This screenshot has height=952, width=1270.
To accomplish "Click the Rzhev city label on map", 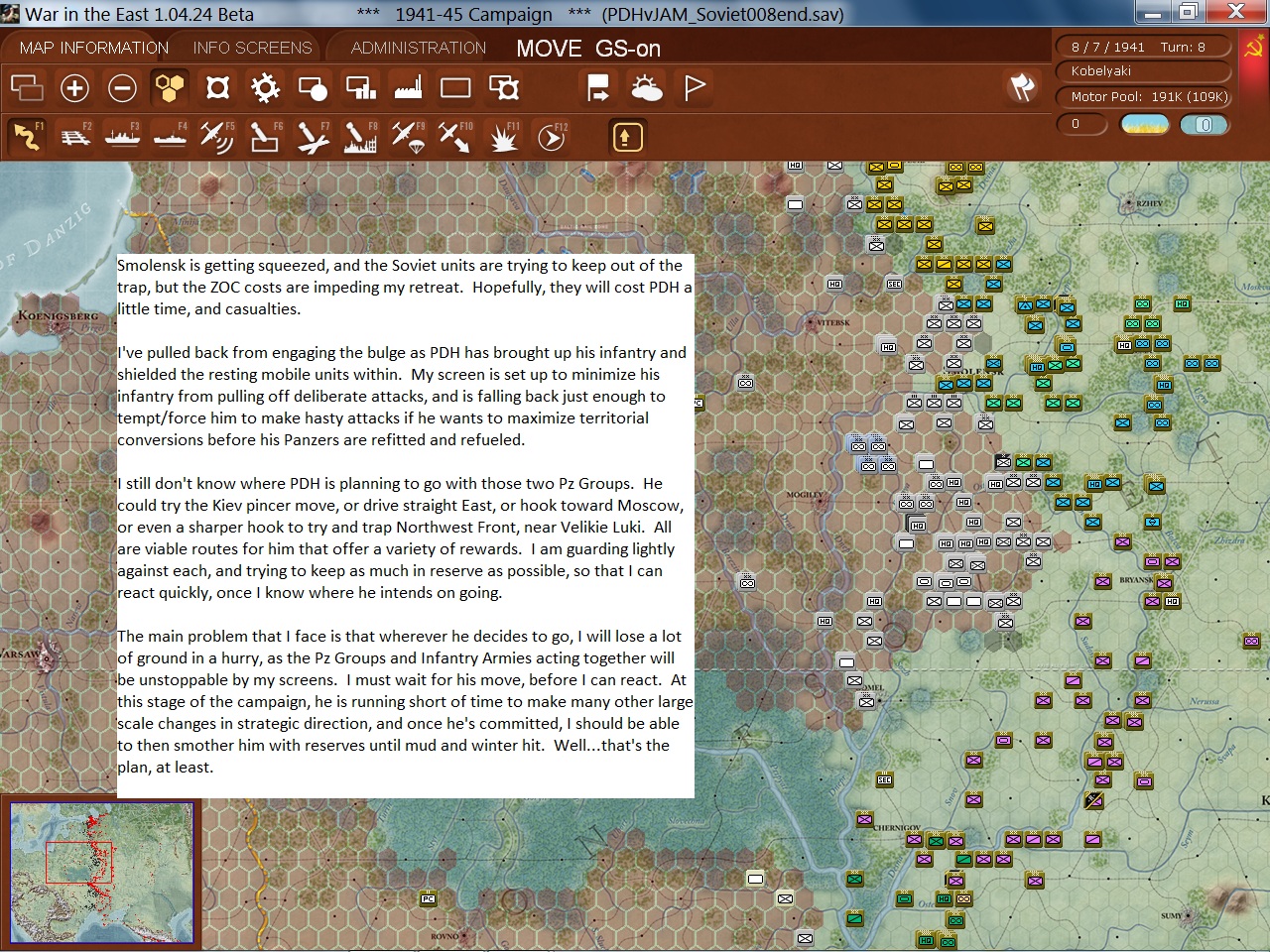I will 1149,203.
